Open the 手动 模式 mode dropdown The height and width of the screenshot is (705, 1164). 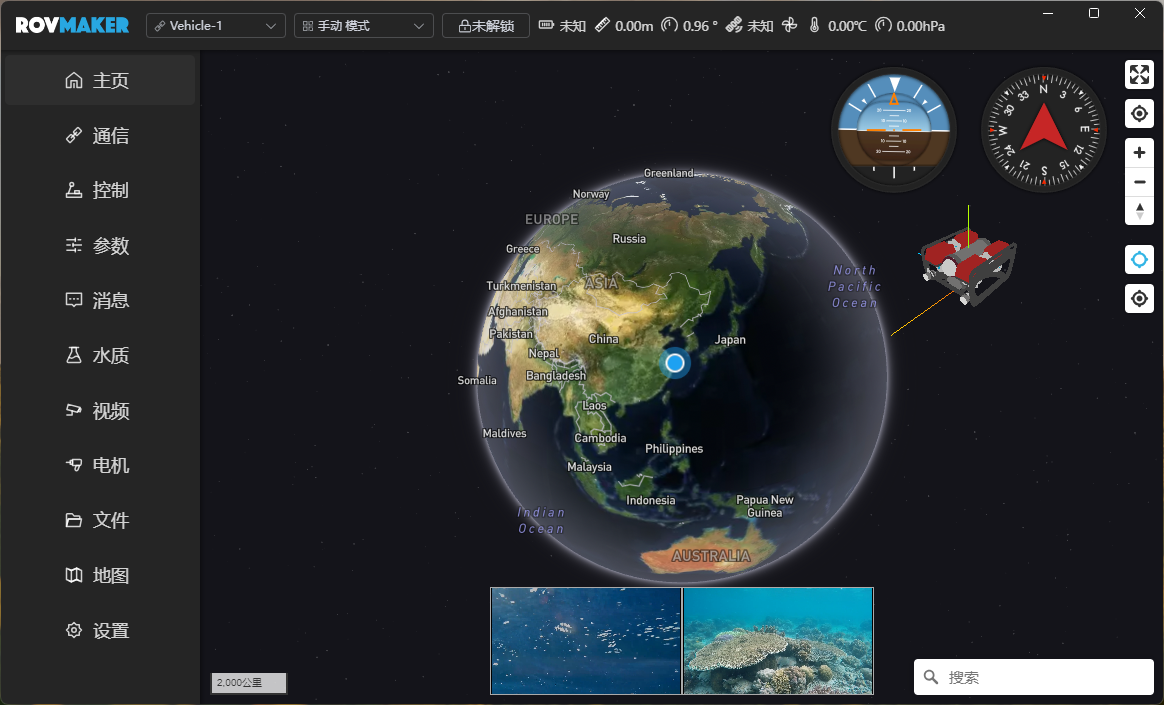pos(364,26)
